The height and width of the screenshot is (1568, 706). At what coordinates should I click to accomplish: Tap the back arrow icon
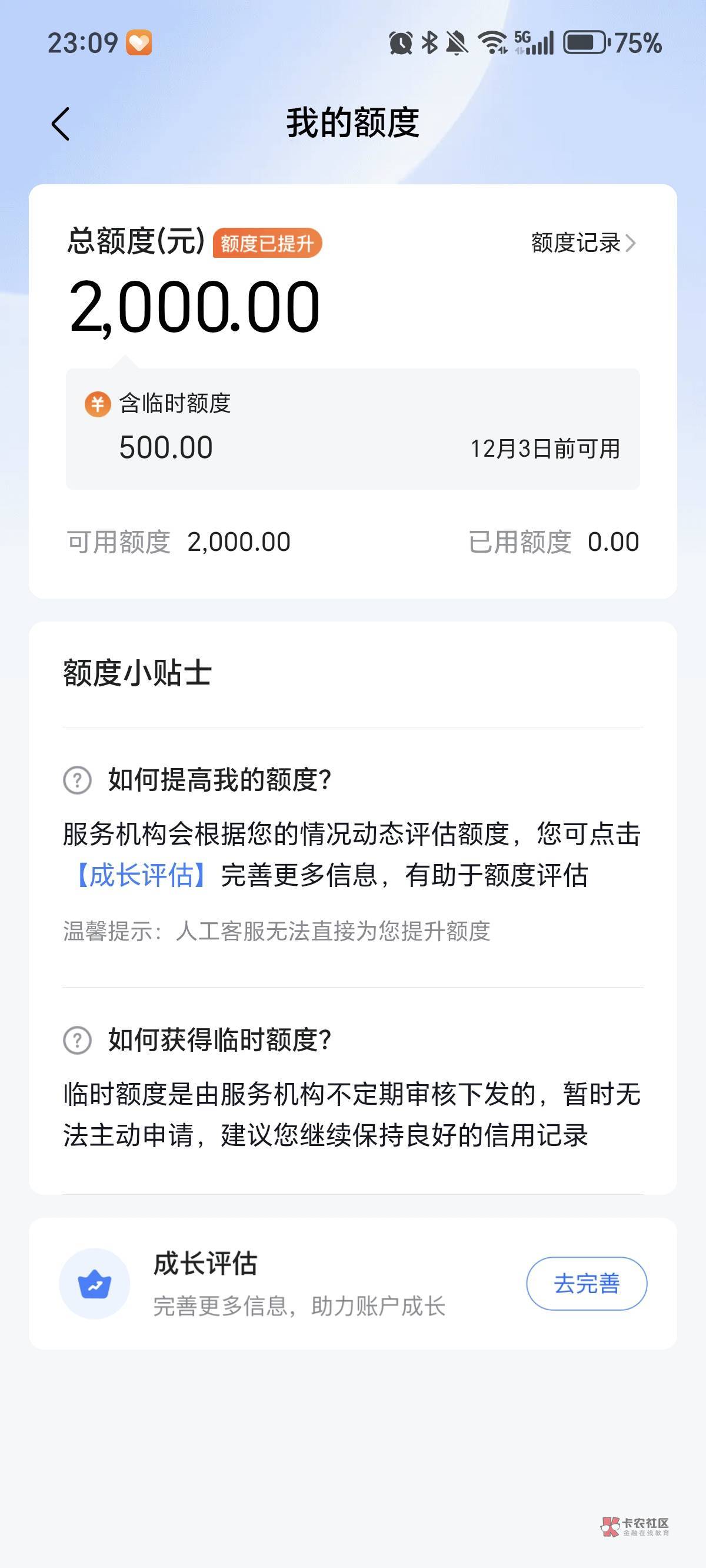pyautogui.click(x=60, y=124)
